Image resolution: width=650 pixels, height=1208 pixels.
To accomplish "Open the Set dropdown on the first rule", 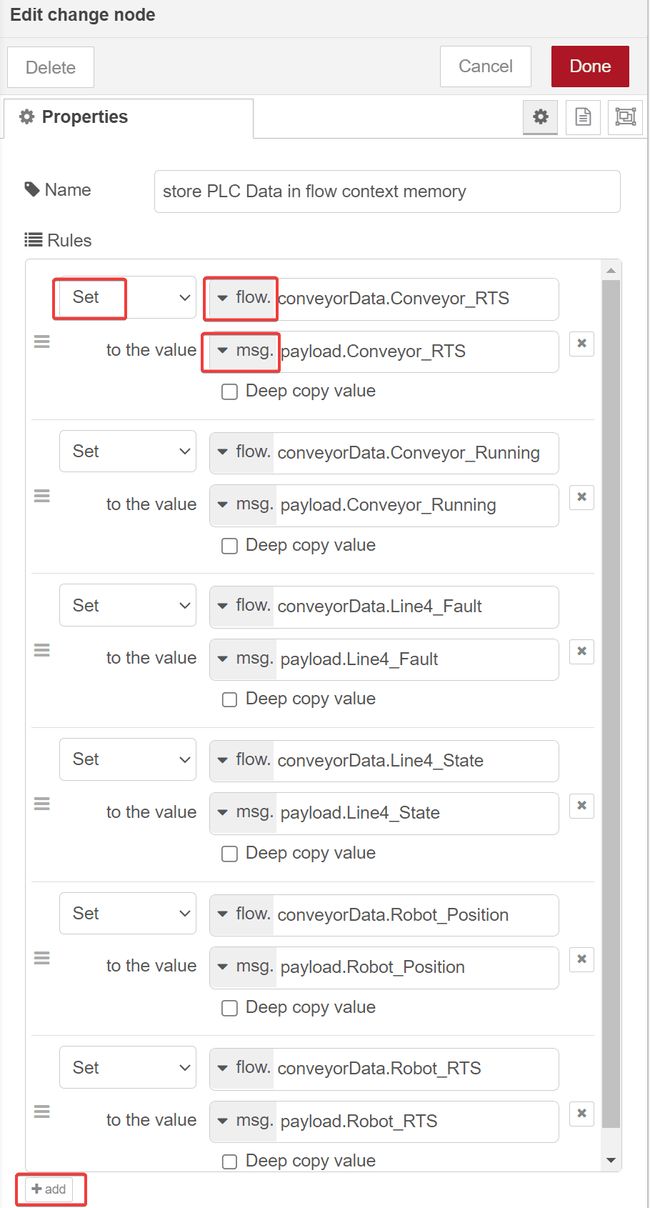I will coord(128,297).
